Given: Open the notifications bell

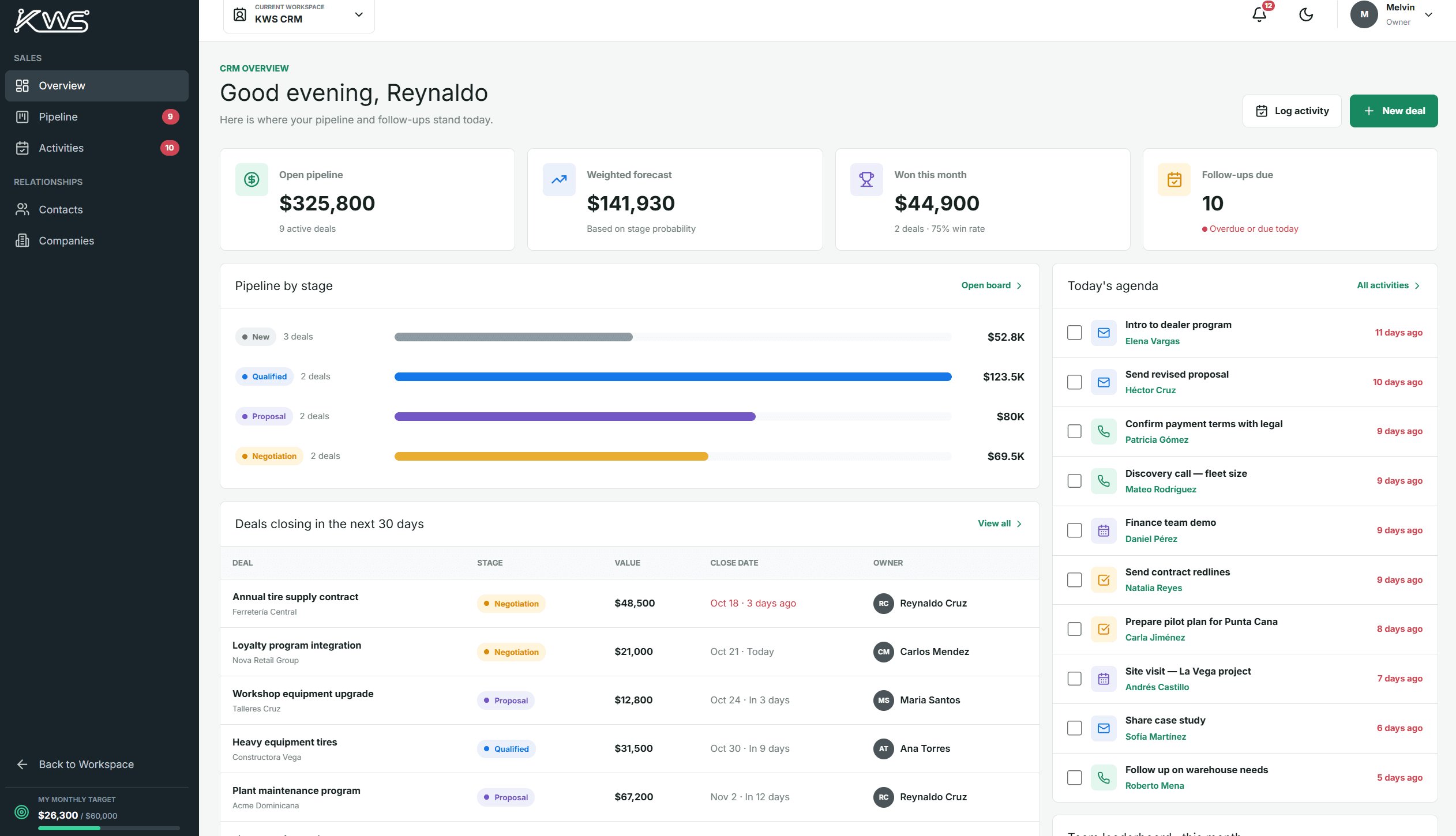Looking at the screenshot, I should (x=1259, y=14).
